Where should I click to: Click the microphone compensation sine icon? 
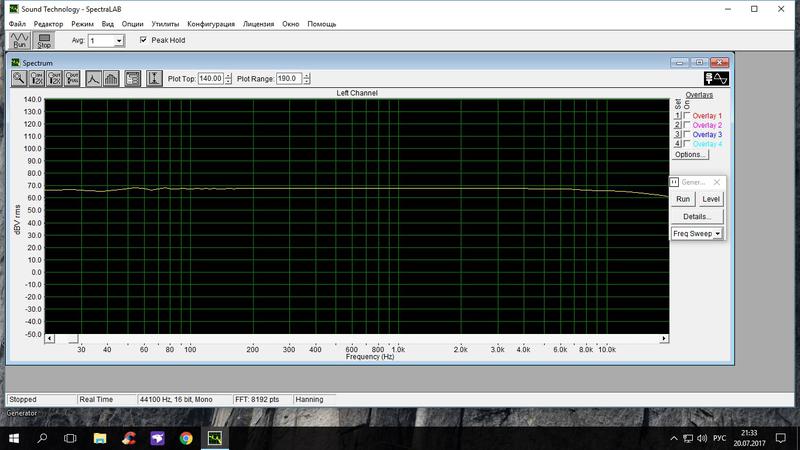(716, 79)
